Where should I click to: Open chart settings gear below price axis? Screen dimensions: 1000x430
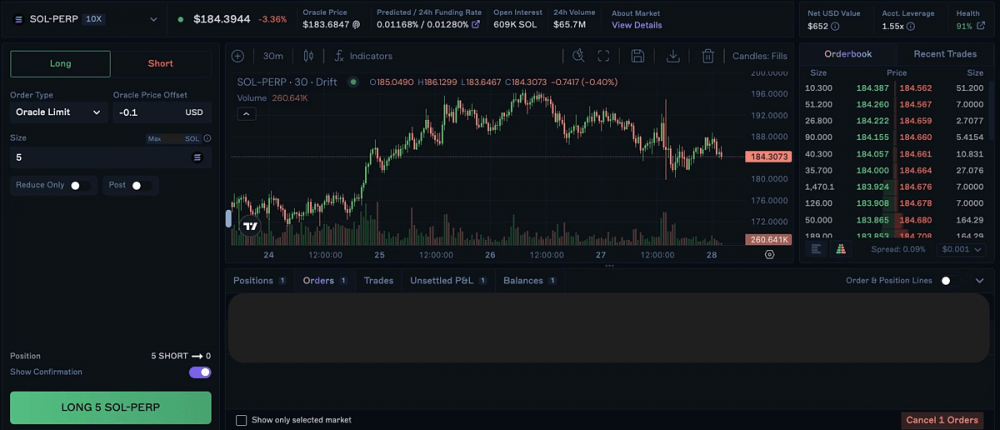[x=770, y=255]
